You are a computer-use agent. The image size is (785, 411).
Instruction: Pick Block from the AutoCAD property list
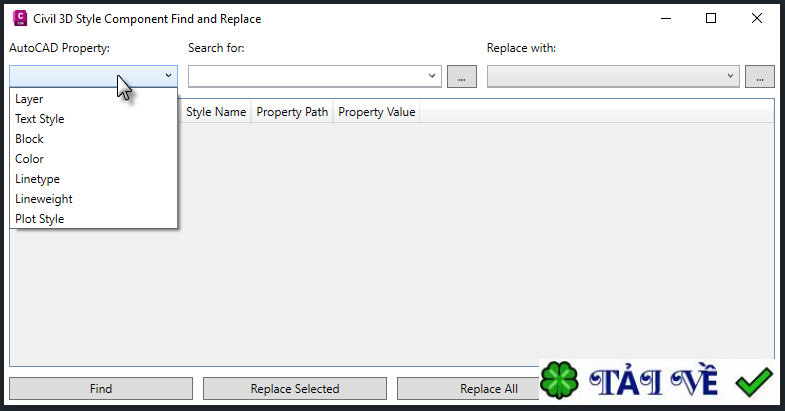point(30,139)
